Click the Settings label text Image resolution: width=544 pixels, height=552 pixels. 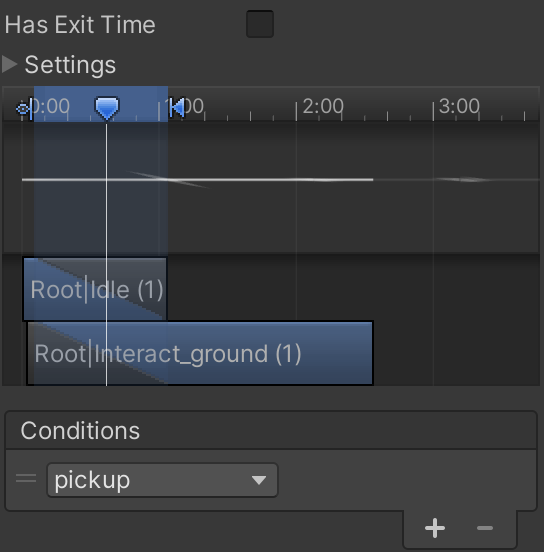(70, 65)
